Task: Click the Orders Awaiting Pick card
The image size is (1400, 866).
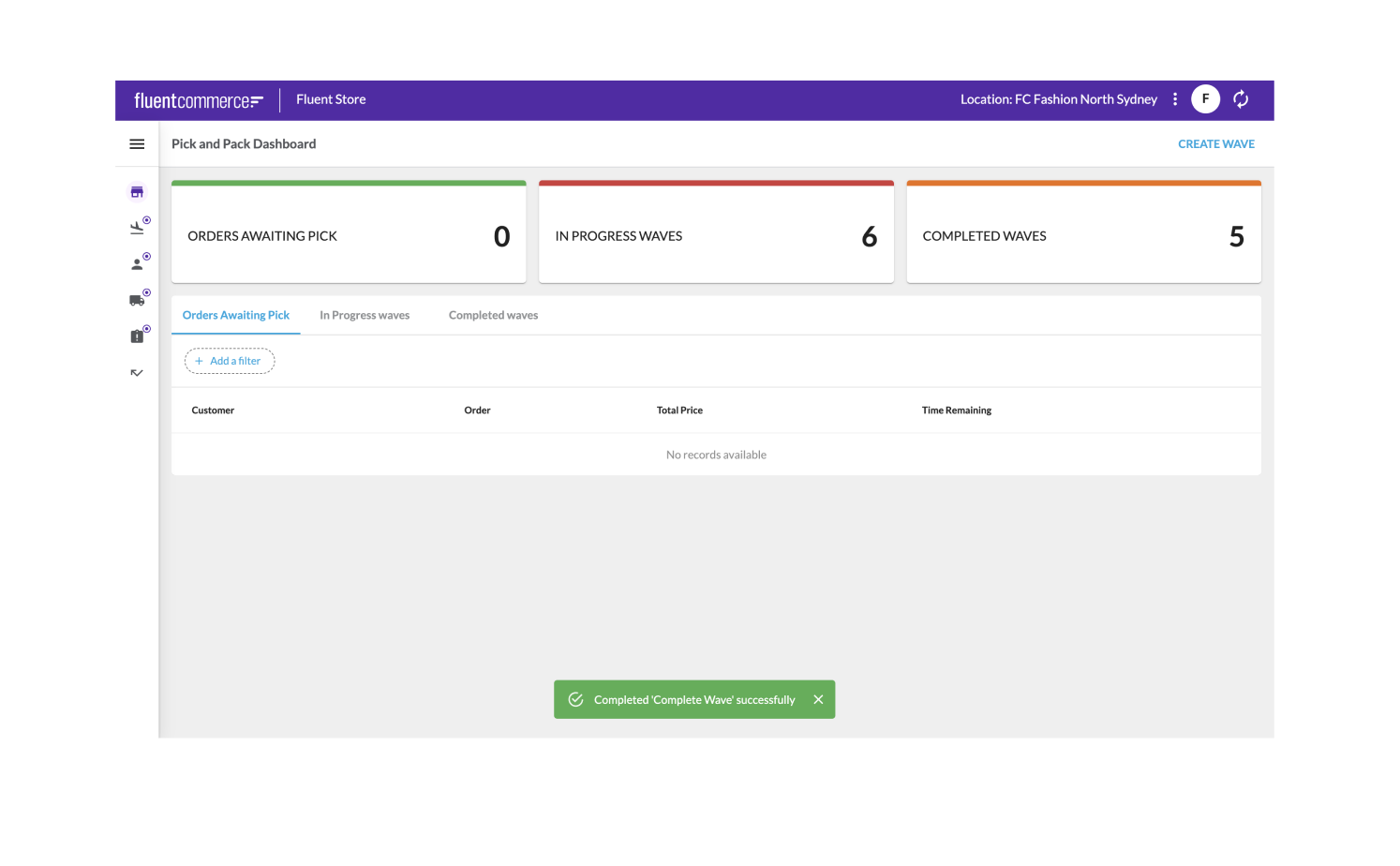Action: pyautogui.click(x=349, y=234)
